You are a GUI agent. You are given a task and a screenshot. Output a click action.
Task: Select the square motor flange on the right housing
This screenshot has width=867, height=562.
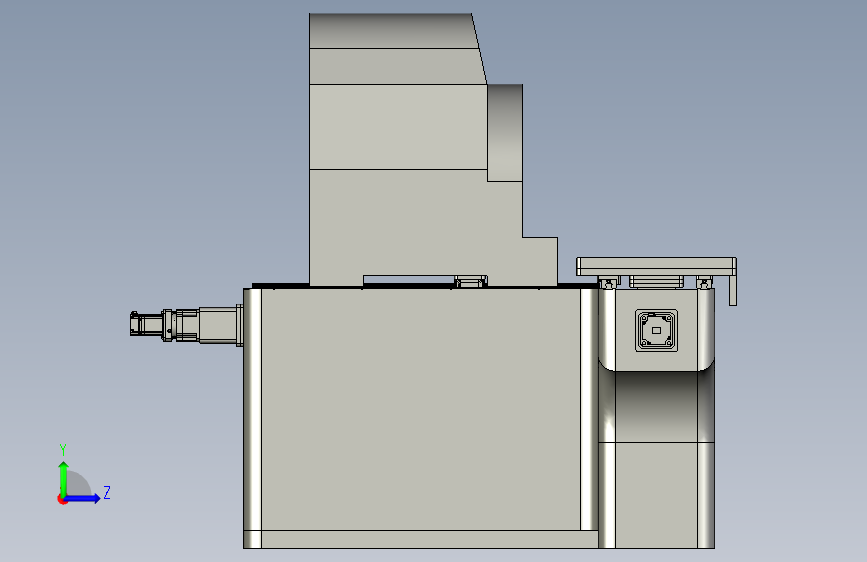pyautogui.click(x=656, y=330)
